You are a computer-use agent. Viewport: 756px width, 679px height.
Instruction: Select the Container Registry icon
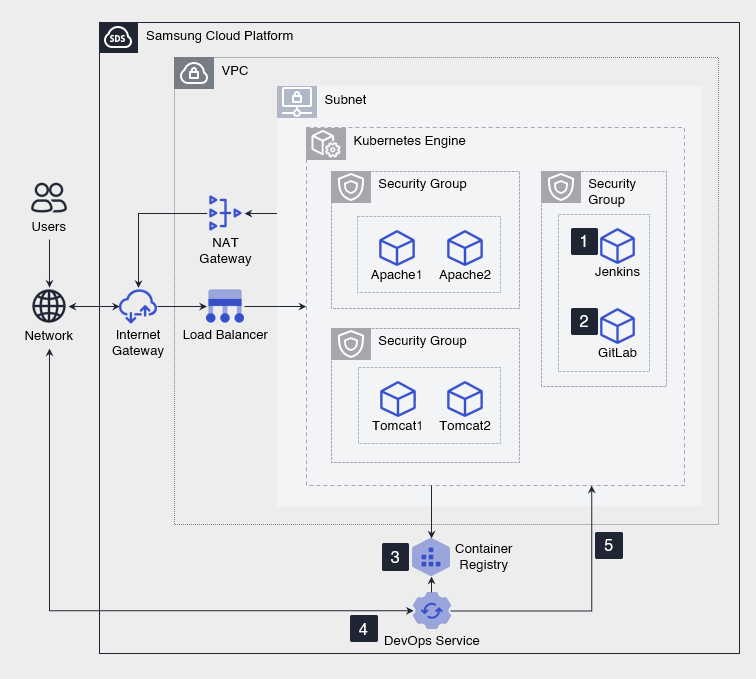point(431,557)
